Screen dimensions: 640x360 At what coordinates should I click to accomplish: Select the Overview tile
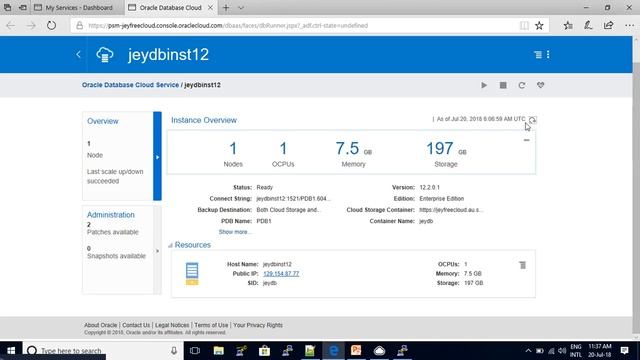(118, 156)
